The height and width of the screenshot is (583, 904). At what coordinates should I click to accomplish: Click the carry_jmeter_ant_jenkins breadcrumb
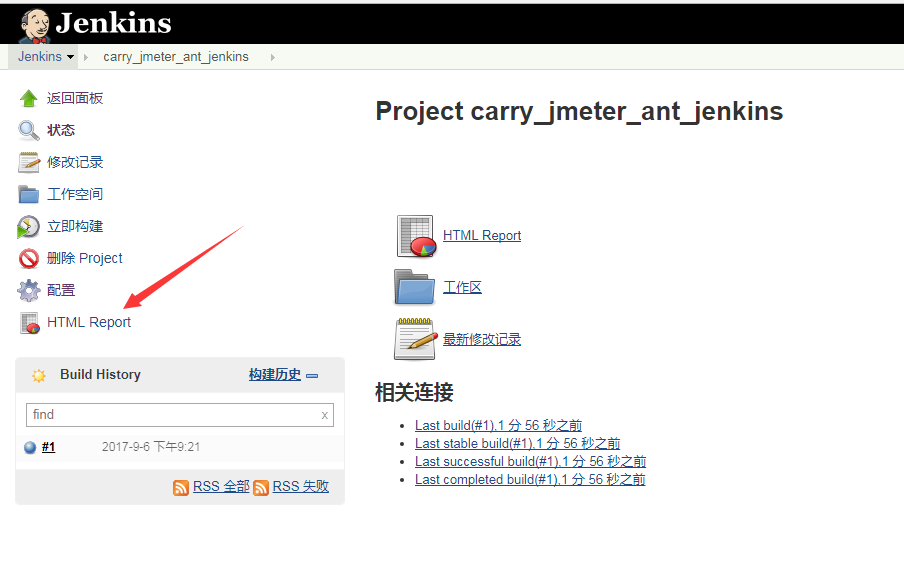point(176,57)
